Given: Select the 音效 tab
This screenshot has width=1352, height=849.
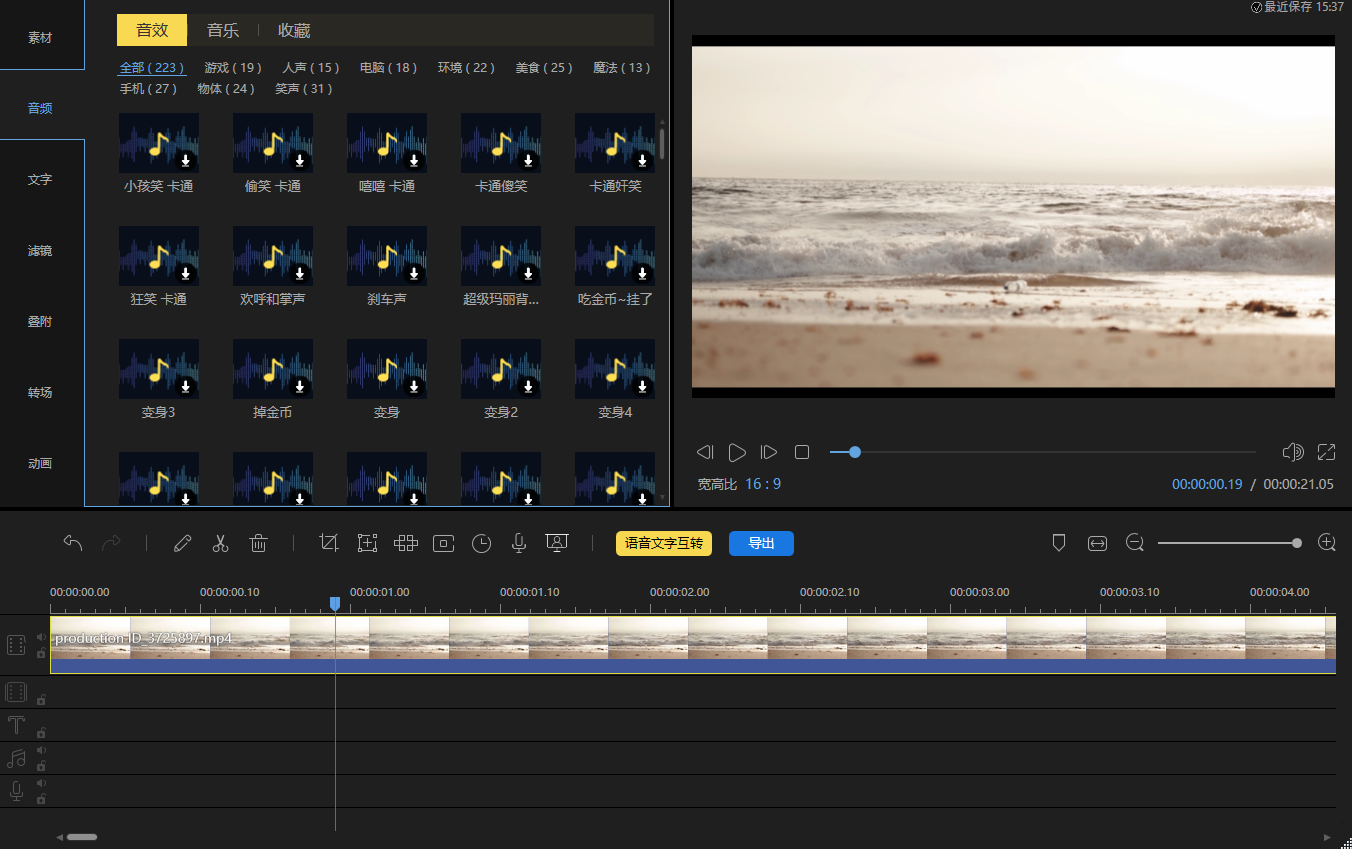Looking at the screenshot, I should 152,30.
